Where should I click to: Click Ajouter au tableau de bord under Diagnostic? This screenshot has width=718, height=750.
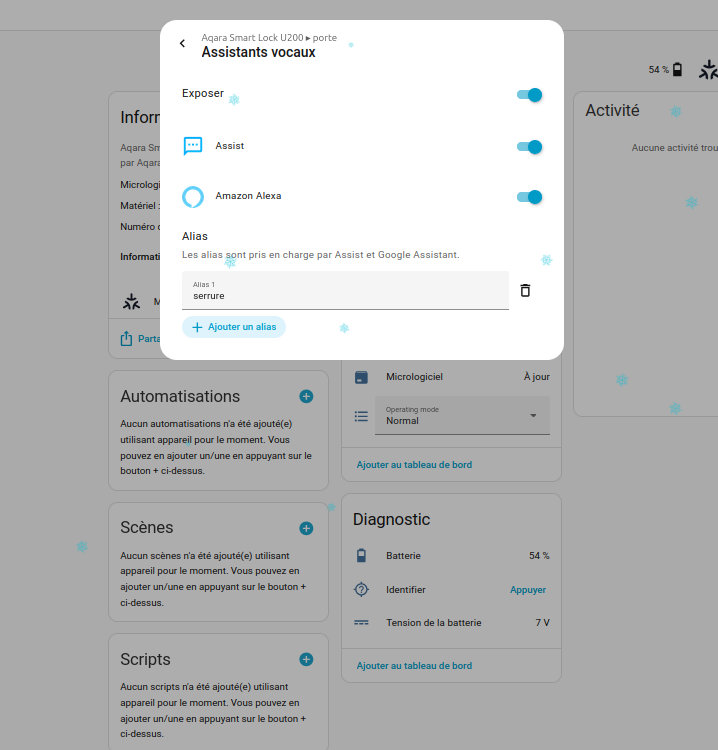point(414,665)
